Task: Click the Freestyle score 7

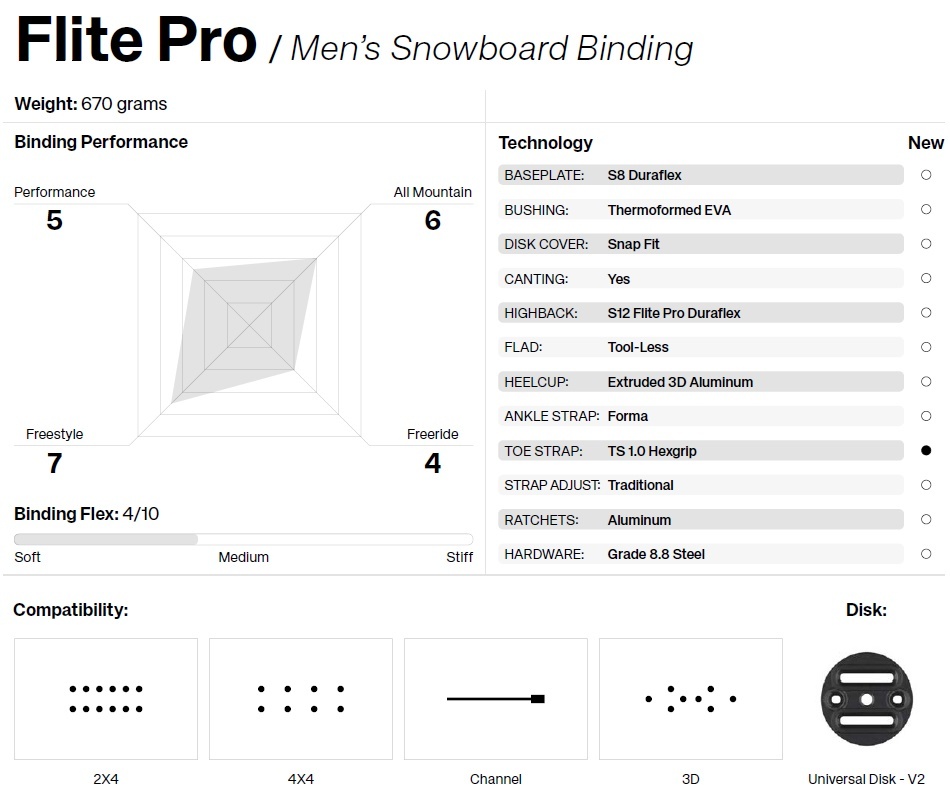Action: (x=55, y=464)
